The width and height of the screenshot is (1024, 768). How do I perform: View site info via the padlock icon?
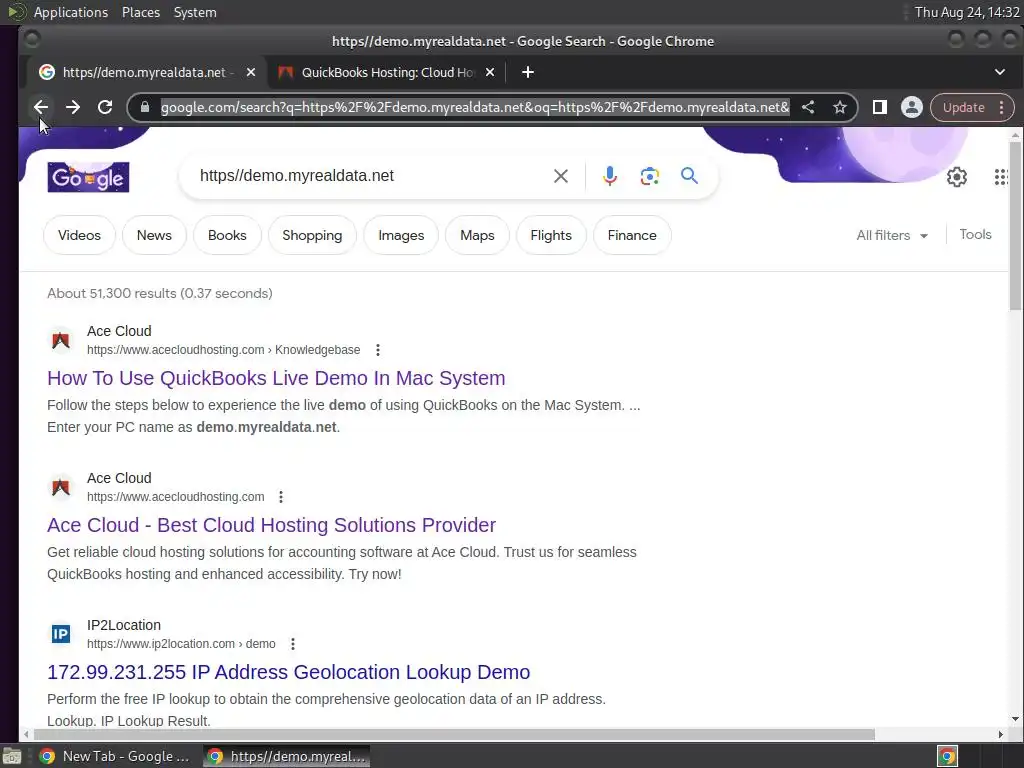point(145,107)
